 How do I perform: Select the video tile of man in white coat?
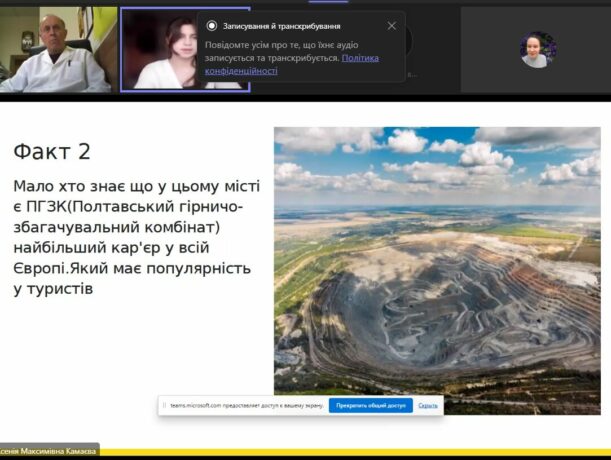click(57, 50)
